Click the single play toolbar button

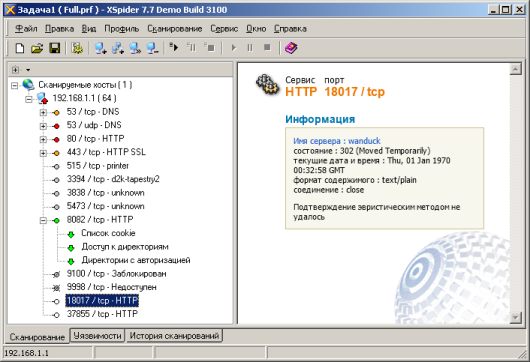coord(233,48)
